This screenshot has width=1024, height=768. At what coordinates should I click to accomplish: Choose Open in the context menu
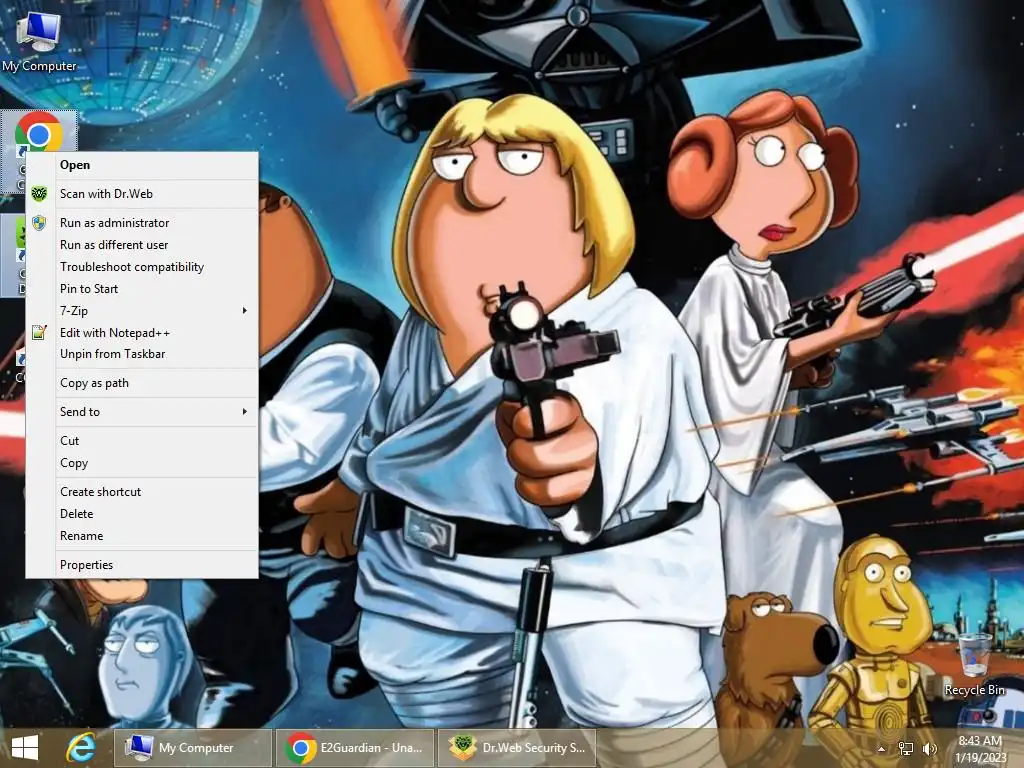(x=142, y=165)
